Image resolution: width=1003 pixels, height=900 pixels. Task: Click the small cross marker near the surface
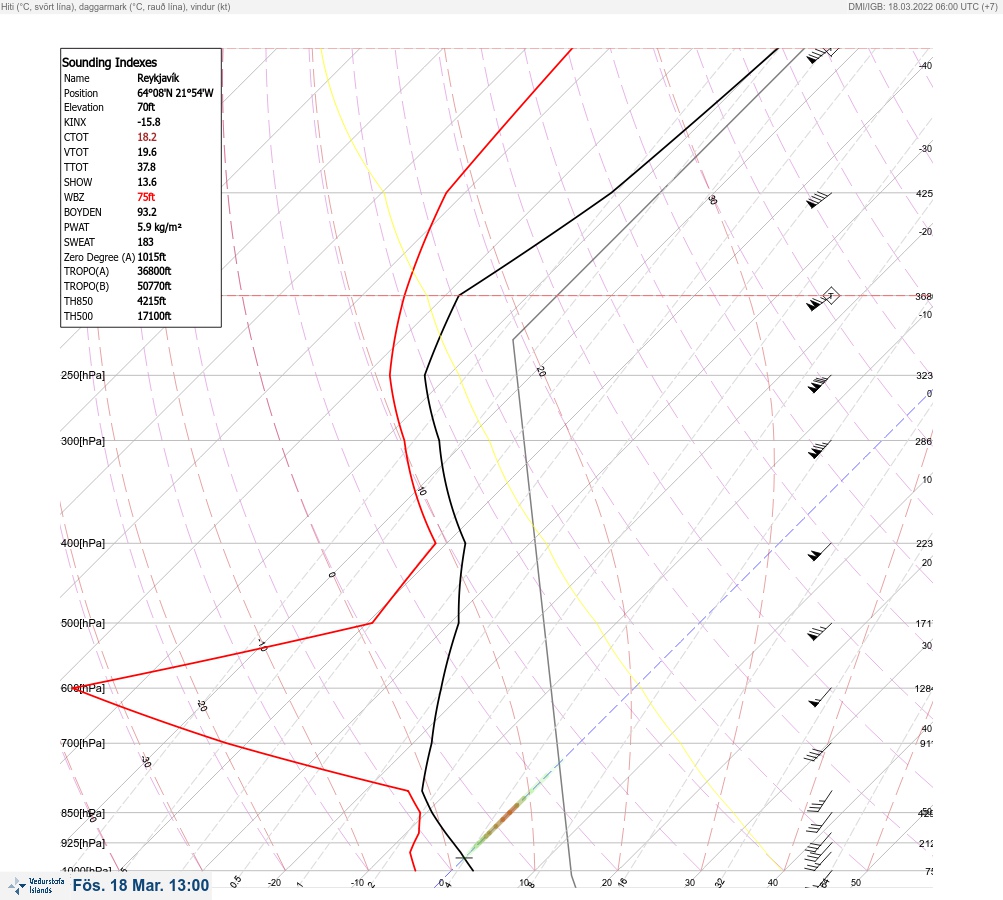(x=464, y=857)
